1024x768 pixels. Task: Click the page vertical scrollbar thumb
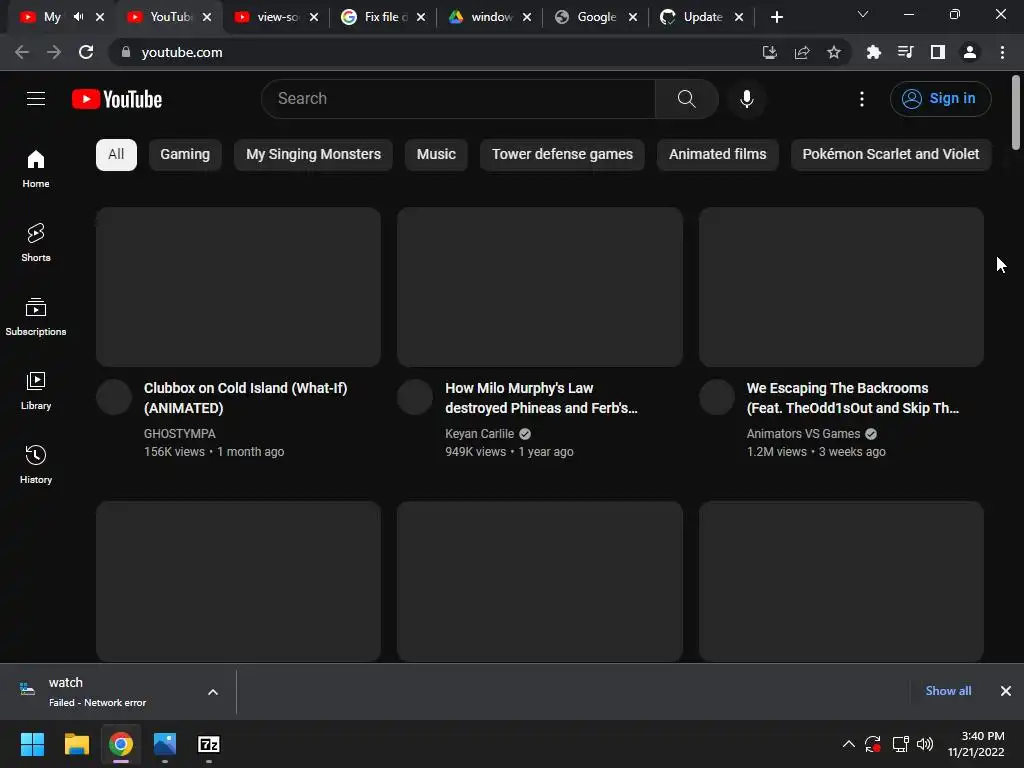pyautogui.click(x=1016, y=112)
